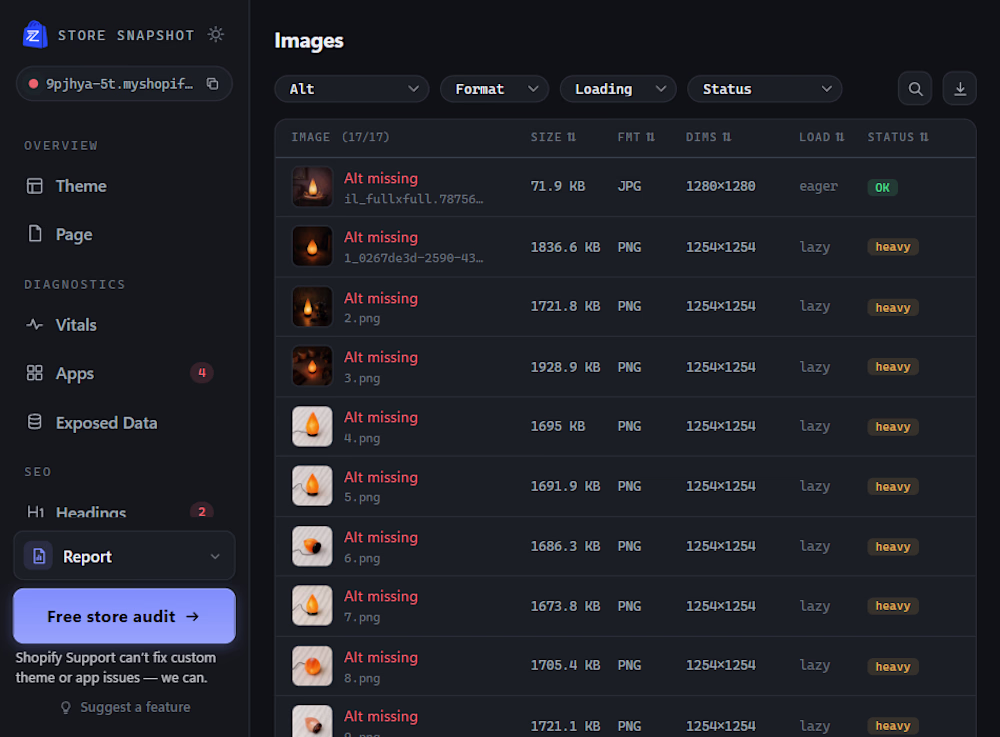Open thumbnail of il_fullxfull.78756… image
Image resolution: width=1000 pixels, height=737 pixels.
coord(312,186)
